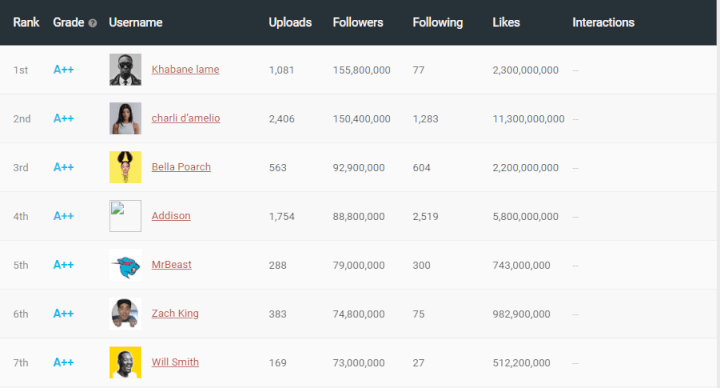Click the A++ grade for Khabane lame
Image resolution: width=720 pixels, height=388 pixels.
tap(63, 70)
